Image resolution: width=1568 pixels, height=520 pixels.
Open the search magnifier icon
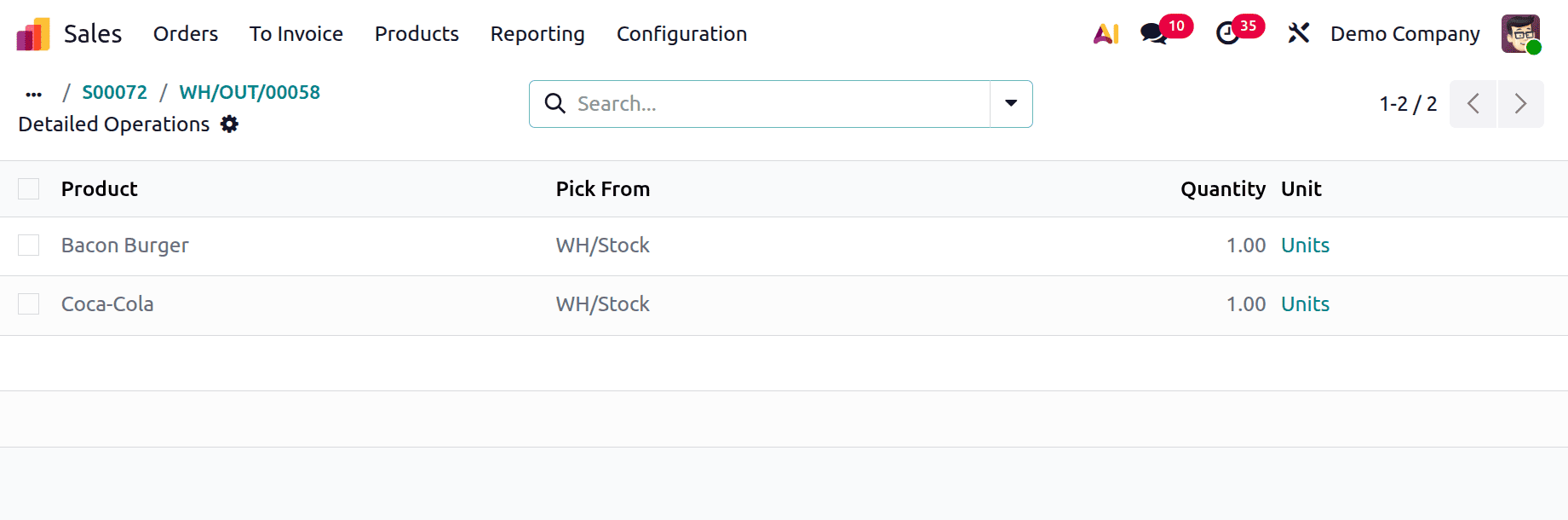point(554,103)
